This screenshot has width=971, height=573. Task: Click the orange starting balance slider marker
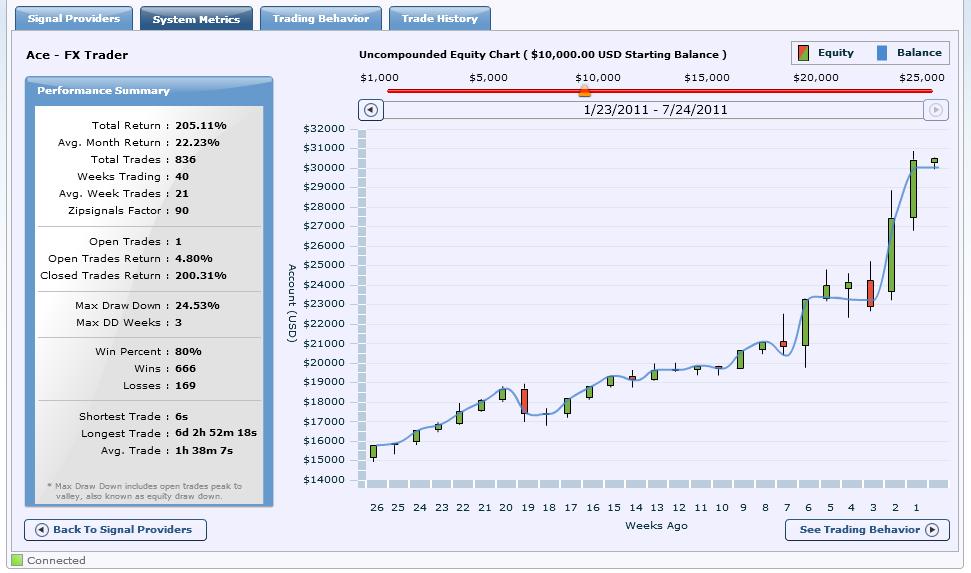pyautogui.click(x=584, y=92)
